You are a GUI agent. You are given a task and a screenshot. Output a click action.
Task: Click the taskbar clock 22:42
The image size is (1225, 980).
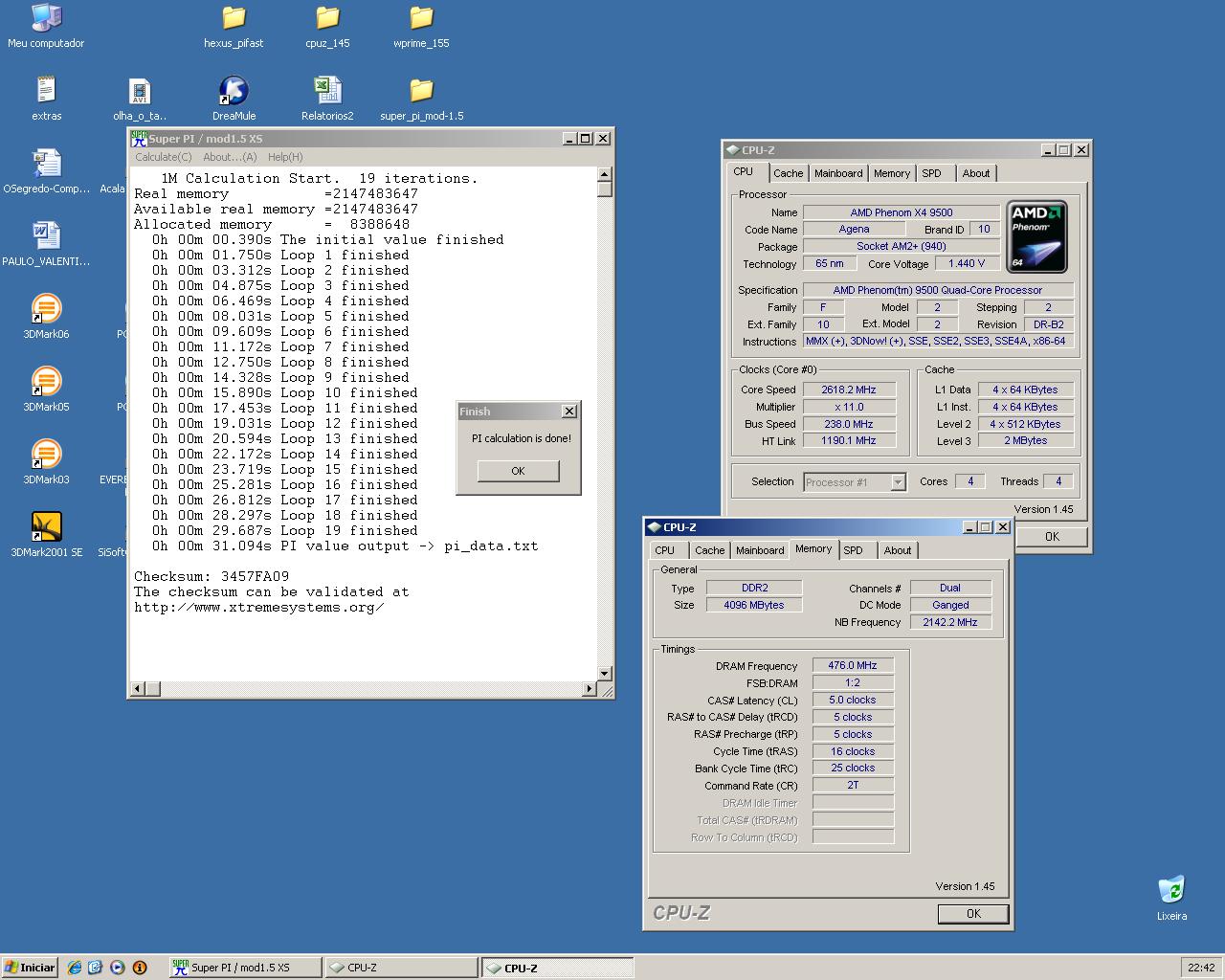click(1201, 968)
